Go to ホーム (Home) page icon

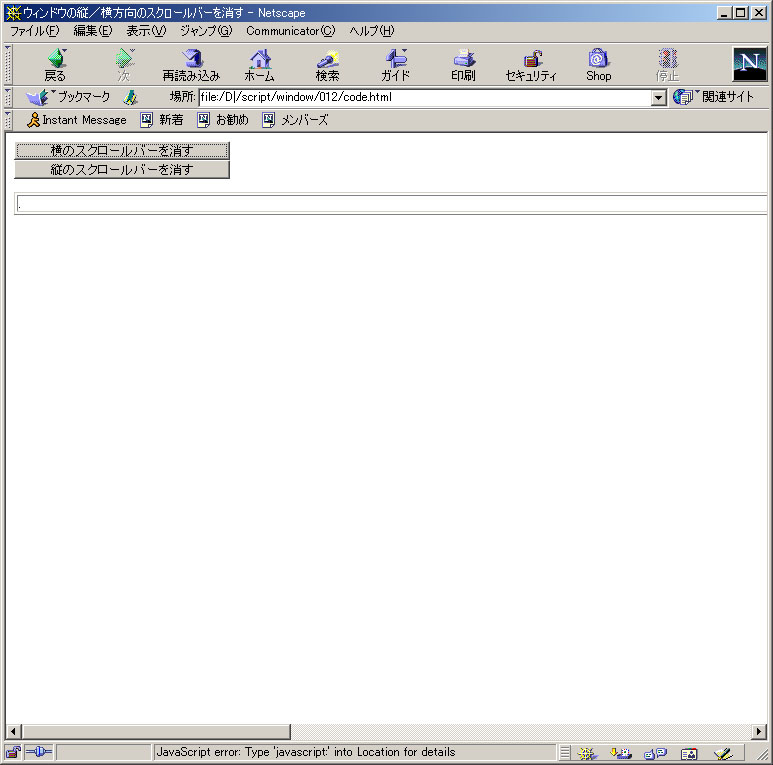point(259,65)
